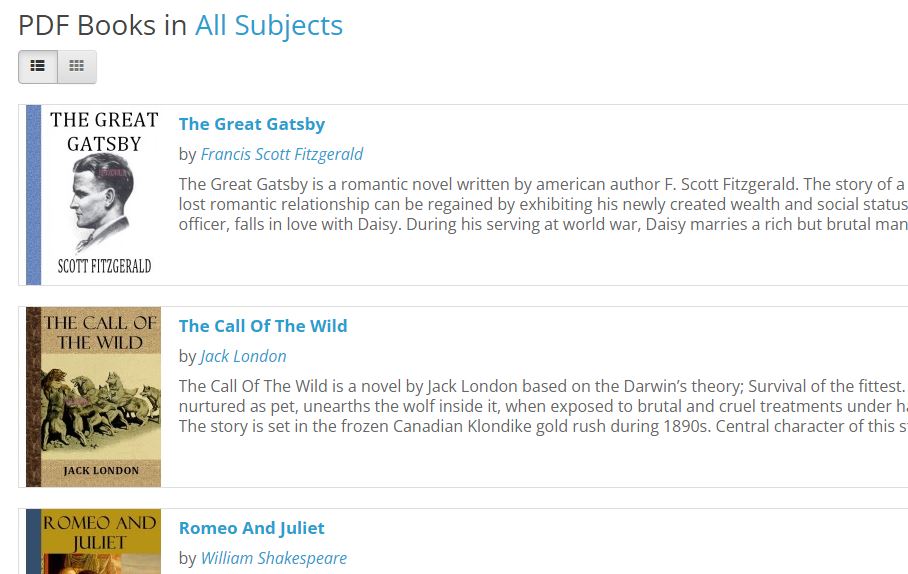Viewport: 908px width, 574px height.
Task: View author Jack London's page
Action: 243,356
